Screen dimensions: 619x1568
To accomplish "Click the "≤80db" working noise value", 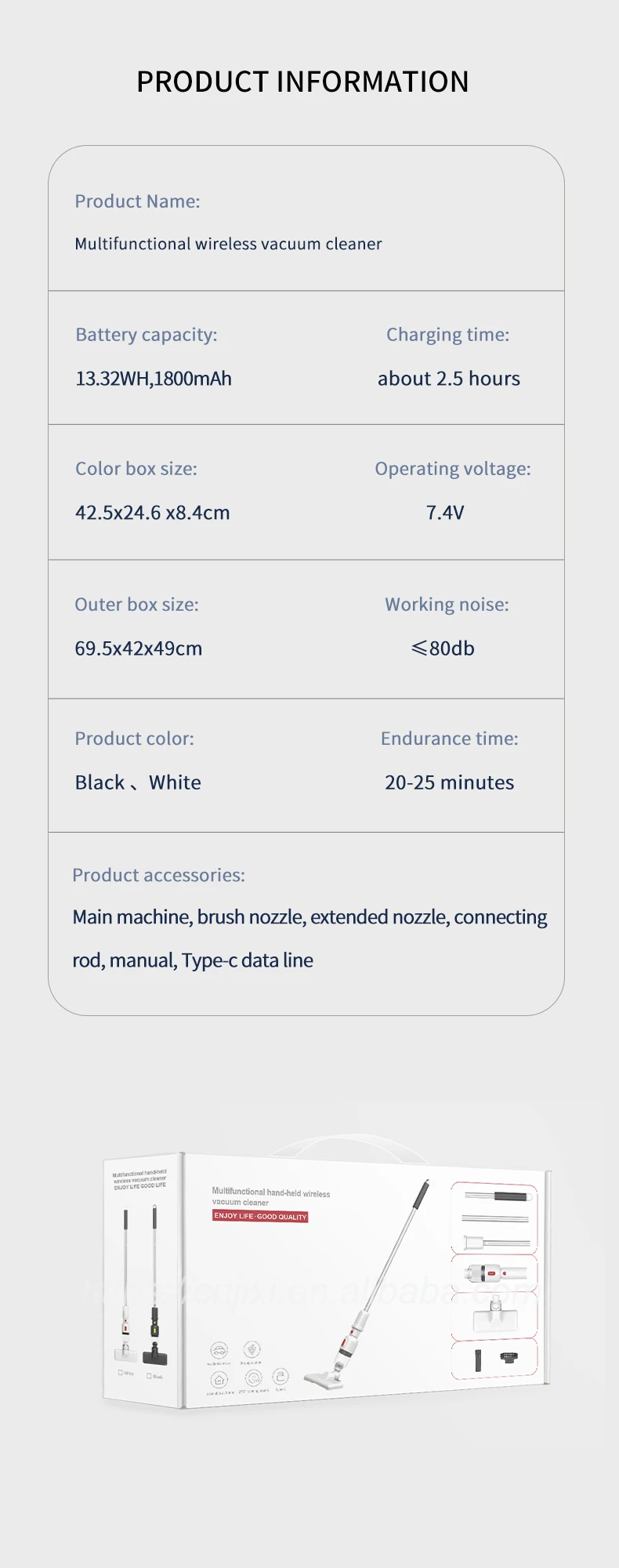I will coord(443,648).
